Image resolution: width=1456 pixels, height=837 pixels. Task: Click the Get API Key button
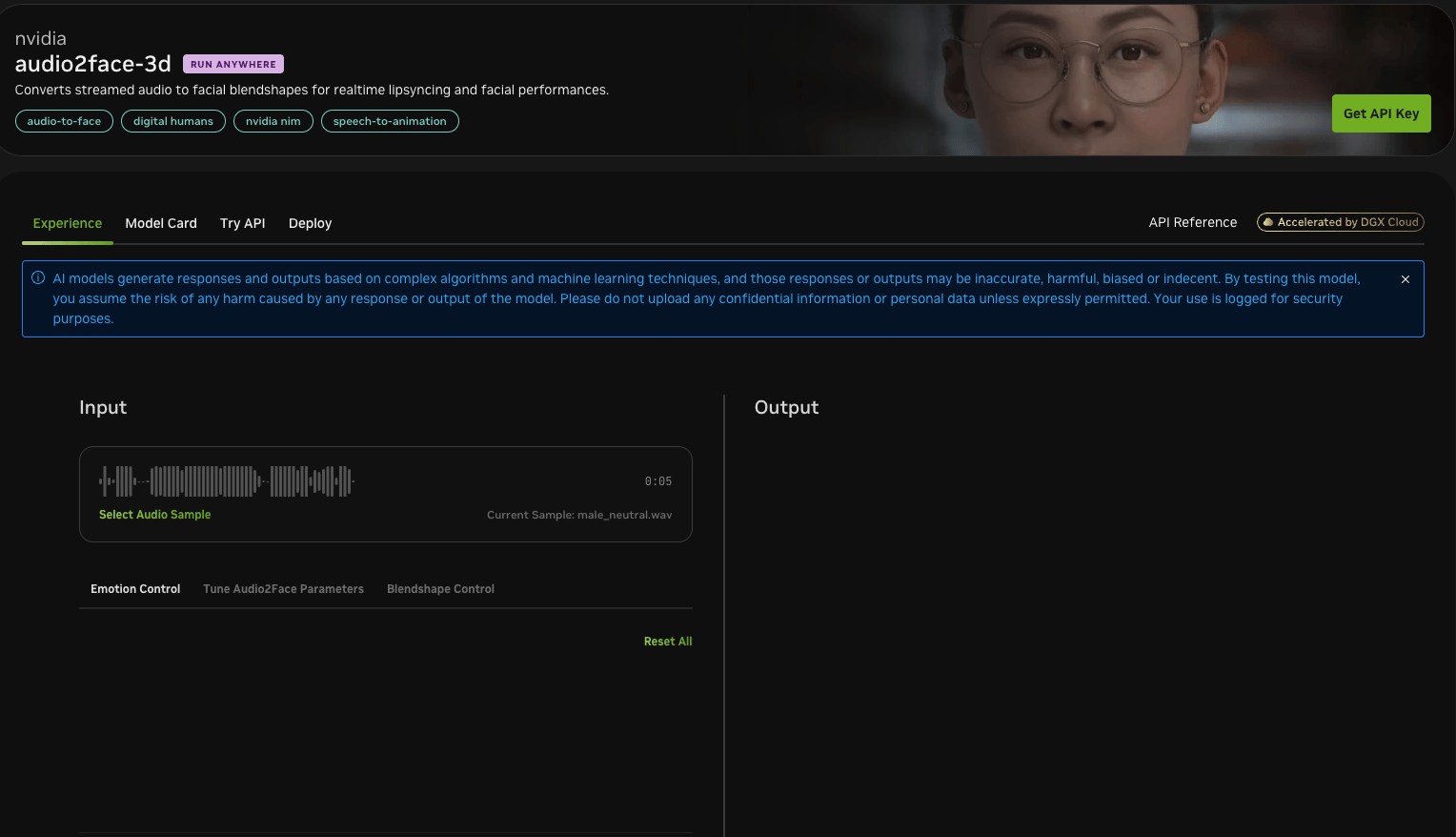point(1381,113)
